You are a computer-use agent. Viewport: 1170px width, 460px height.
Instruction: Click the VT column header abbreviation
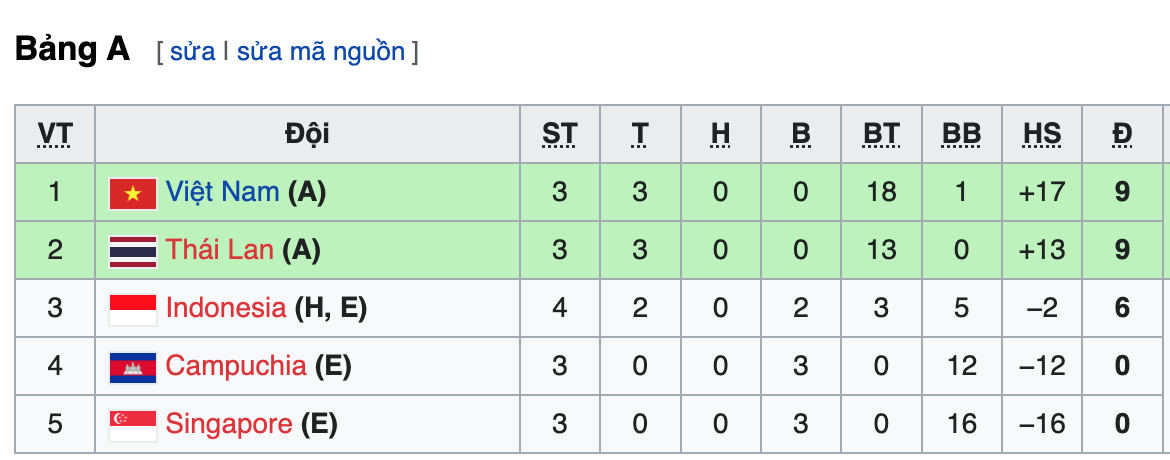point(55,134)
